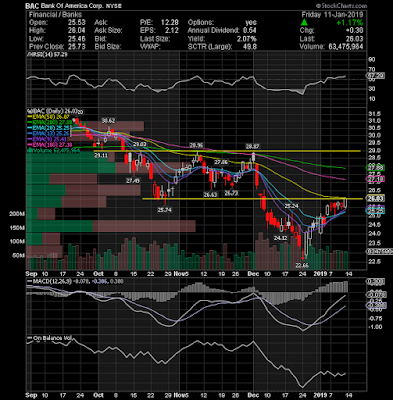Click the magenta EMA(100) legend entry

50,145
